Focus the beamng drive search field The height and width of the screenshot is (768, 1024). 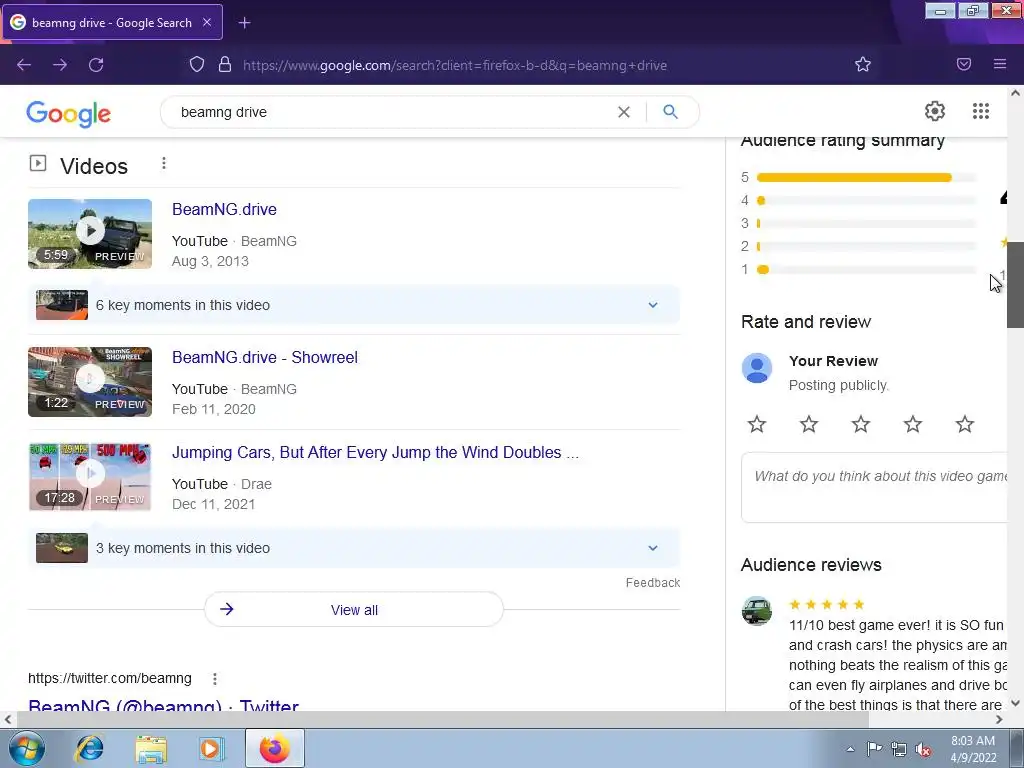[392, 112]
